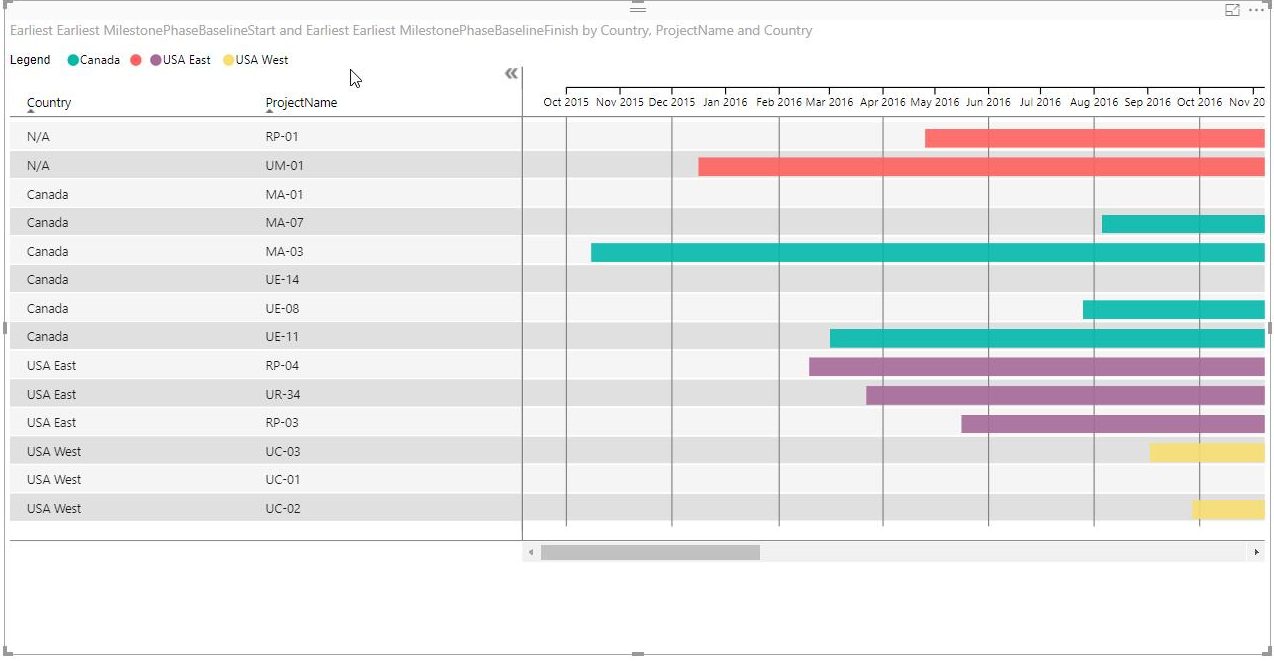
Task: Select the RP-03 purple Gantt bar
Action: [x=1113, y=424]
